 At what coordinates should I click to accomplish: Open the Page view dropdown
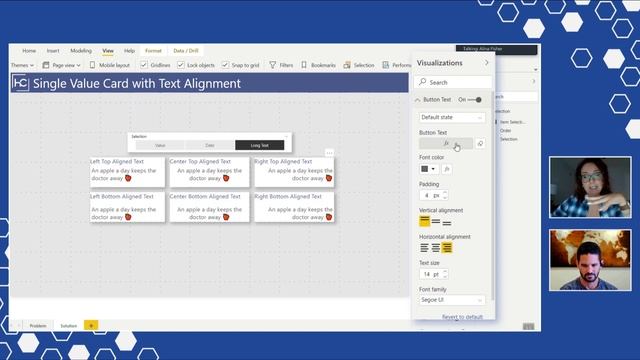(61, 65)
